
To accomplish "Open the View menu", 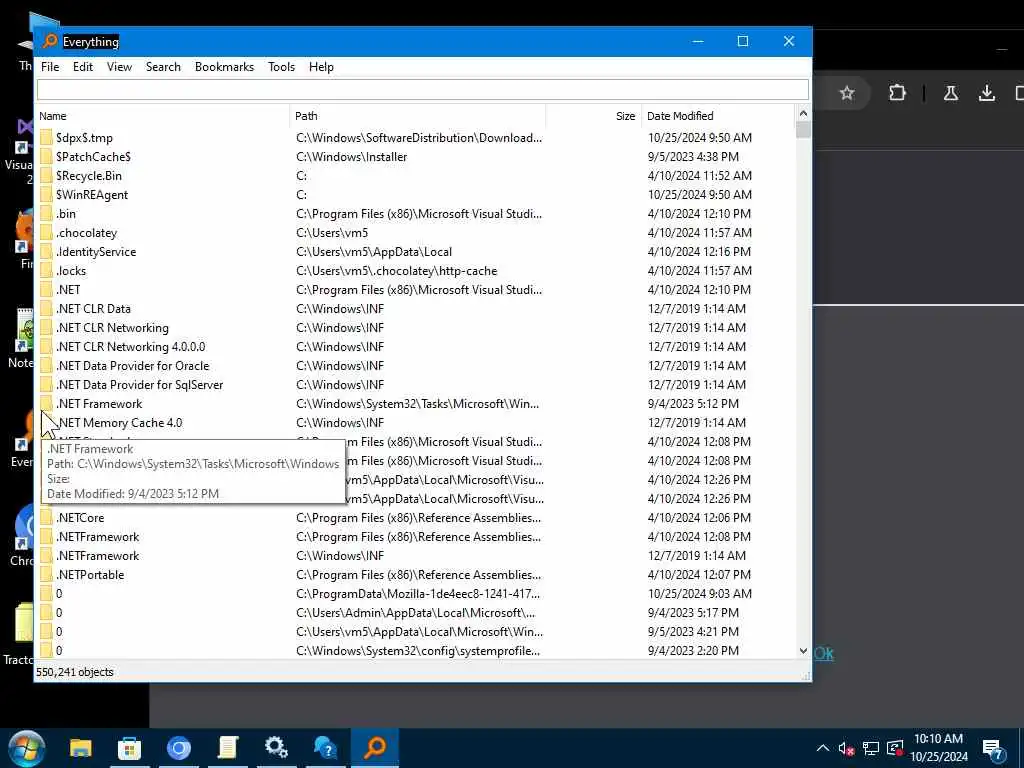I will (120, 67).
